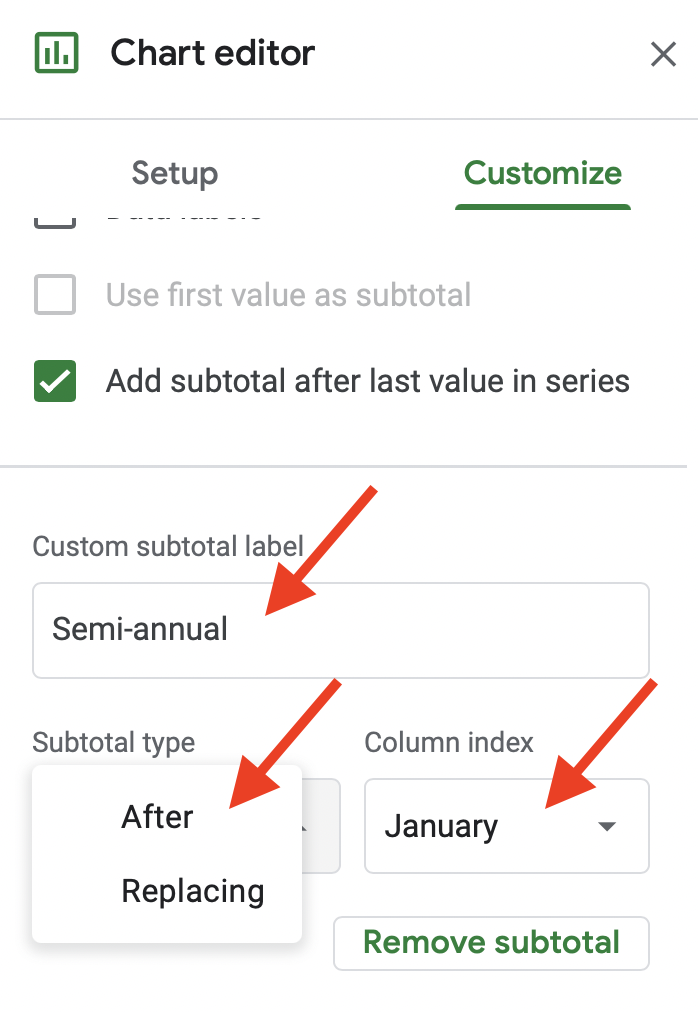Image resolution: width=698 pixels, height=1012 pixels.
Task: Enable Use first value as subtotal checkbox
Action: (56, 295)
